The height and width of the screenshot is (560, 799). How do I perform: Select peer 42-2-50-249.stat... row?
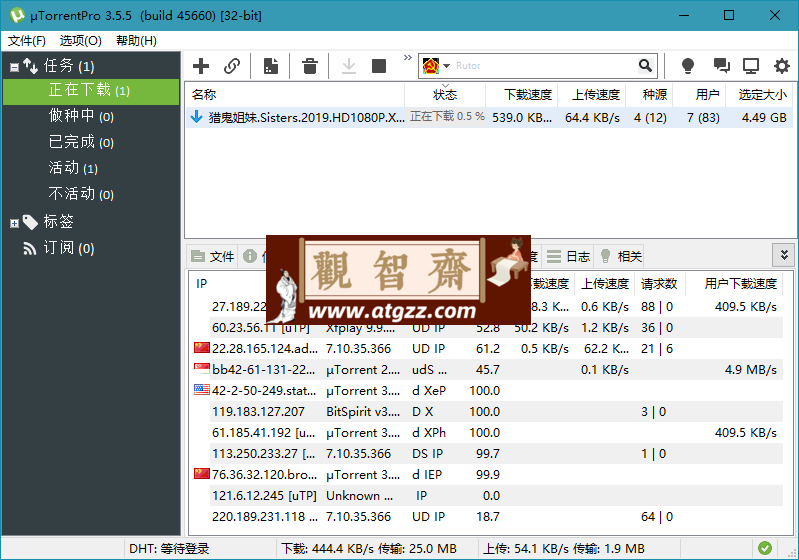(x=487, y=391)
